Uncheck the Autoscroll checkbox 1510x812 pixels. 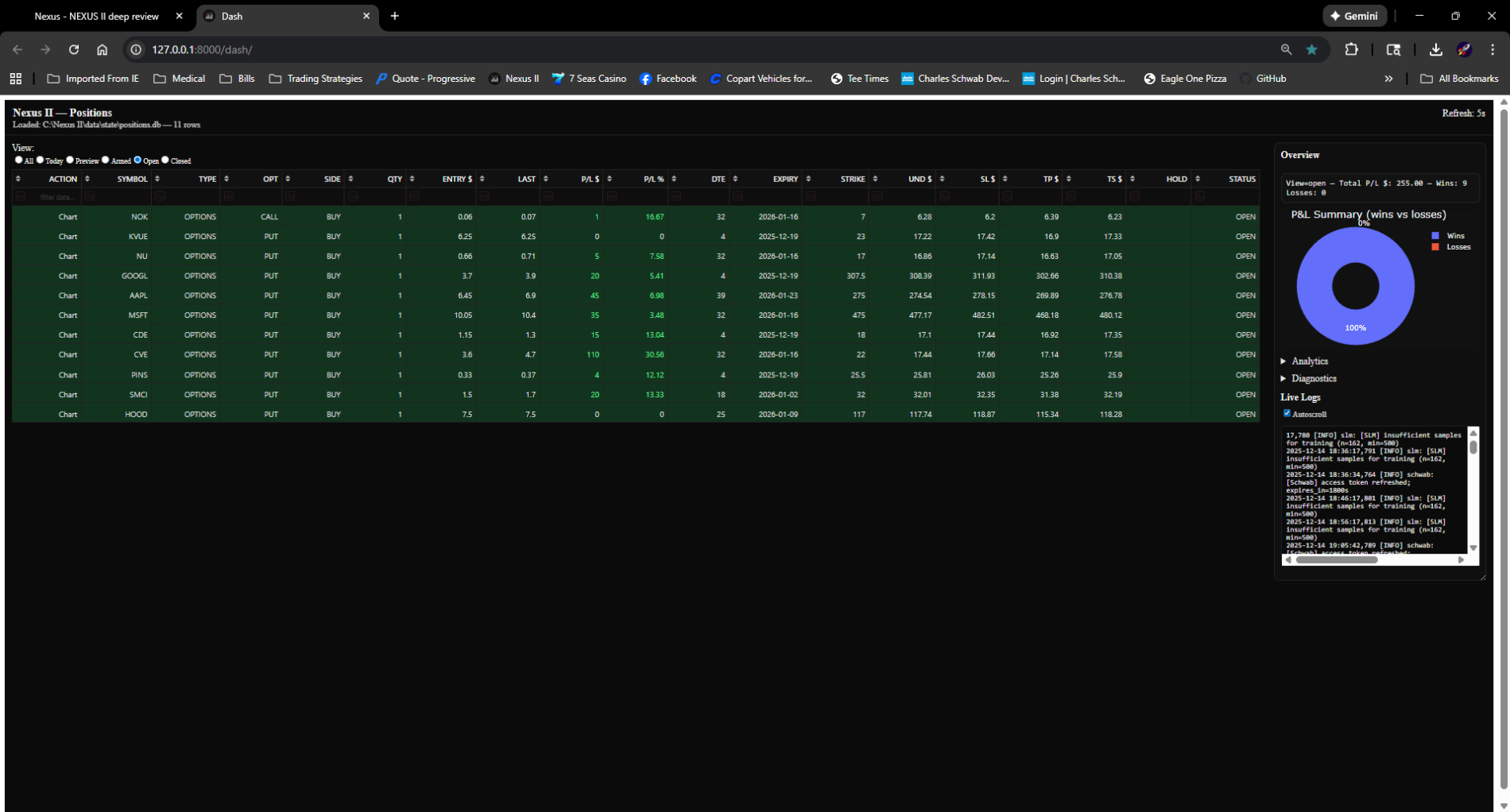point(1287,413)
